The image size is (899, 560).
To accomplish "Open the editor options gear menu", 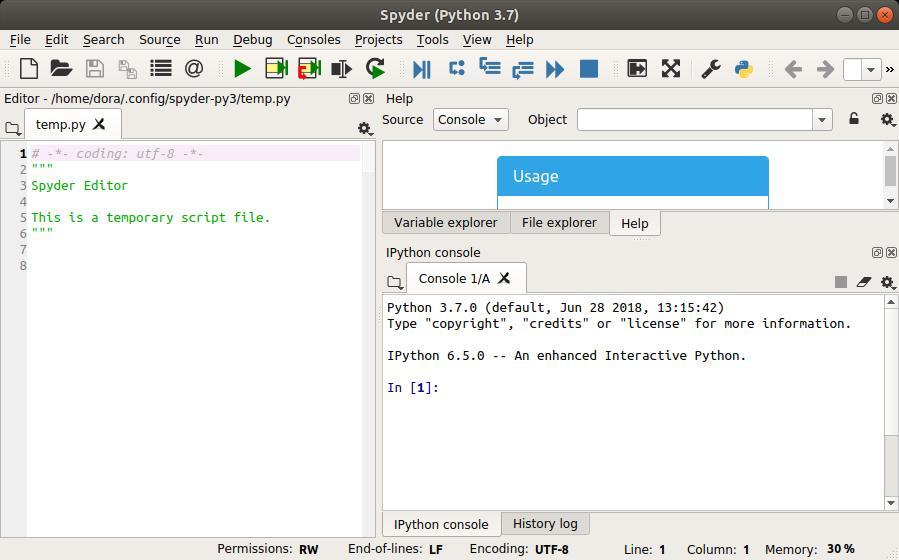I will point(365,128).
